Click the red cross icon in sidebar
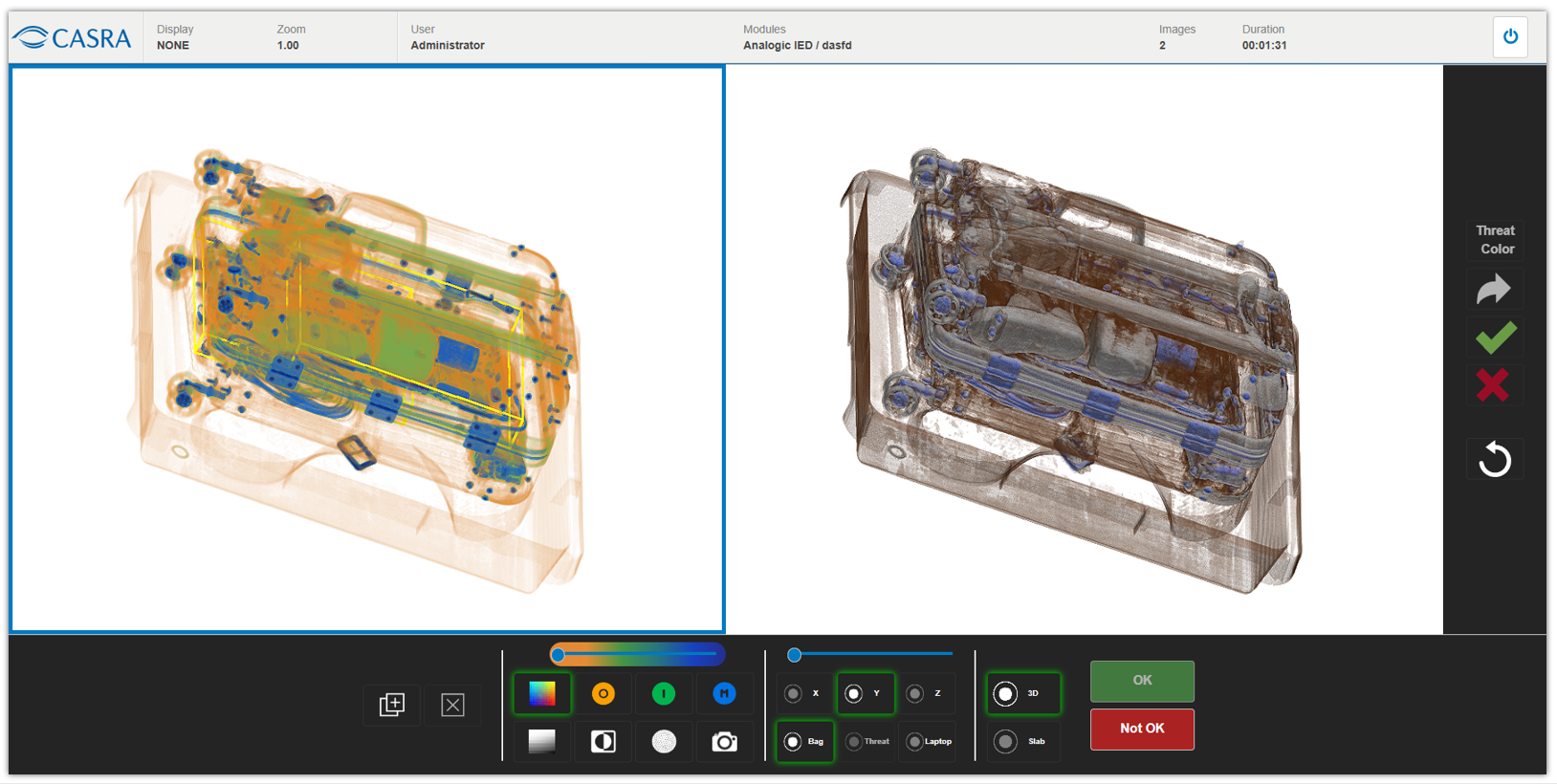This screenshot has height=784, width=1557. click(x=1493, y=385)
